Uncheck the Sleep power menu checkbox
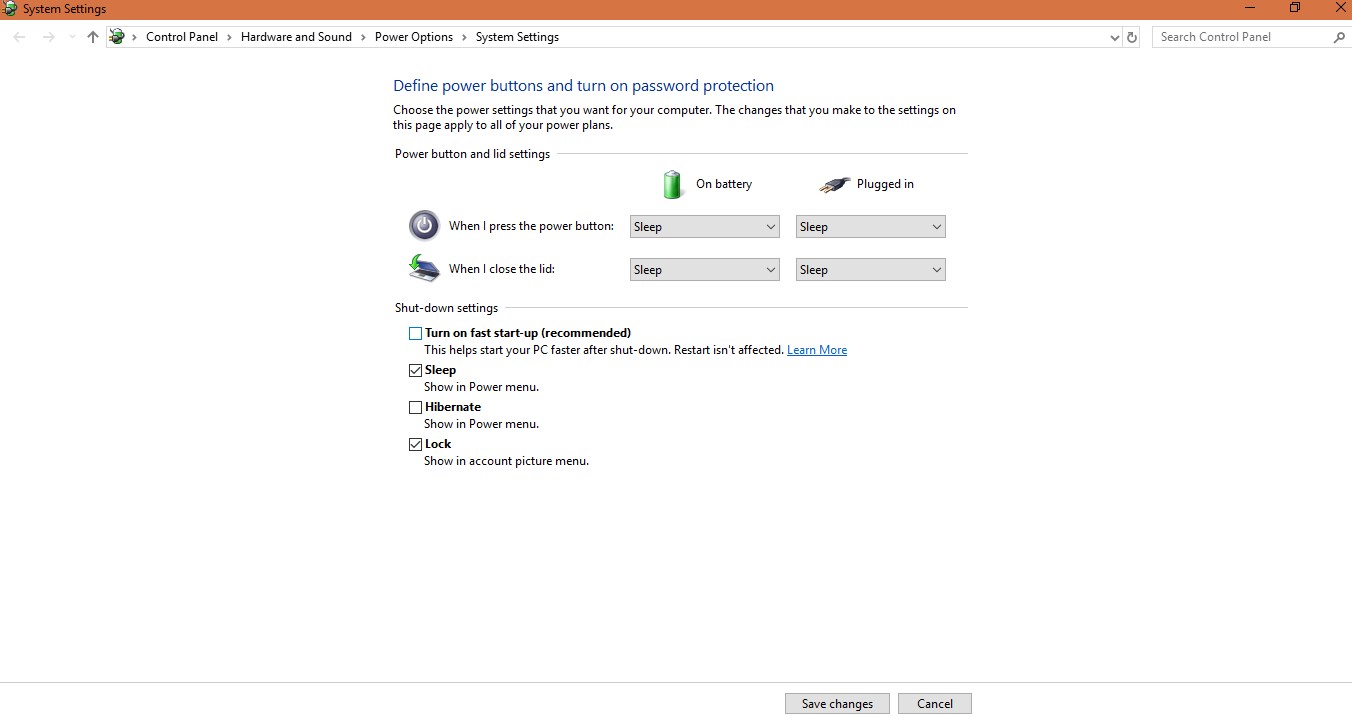Viewport: 1352px width, 717px height. tap(415, 370)
